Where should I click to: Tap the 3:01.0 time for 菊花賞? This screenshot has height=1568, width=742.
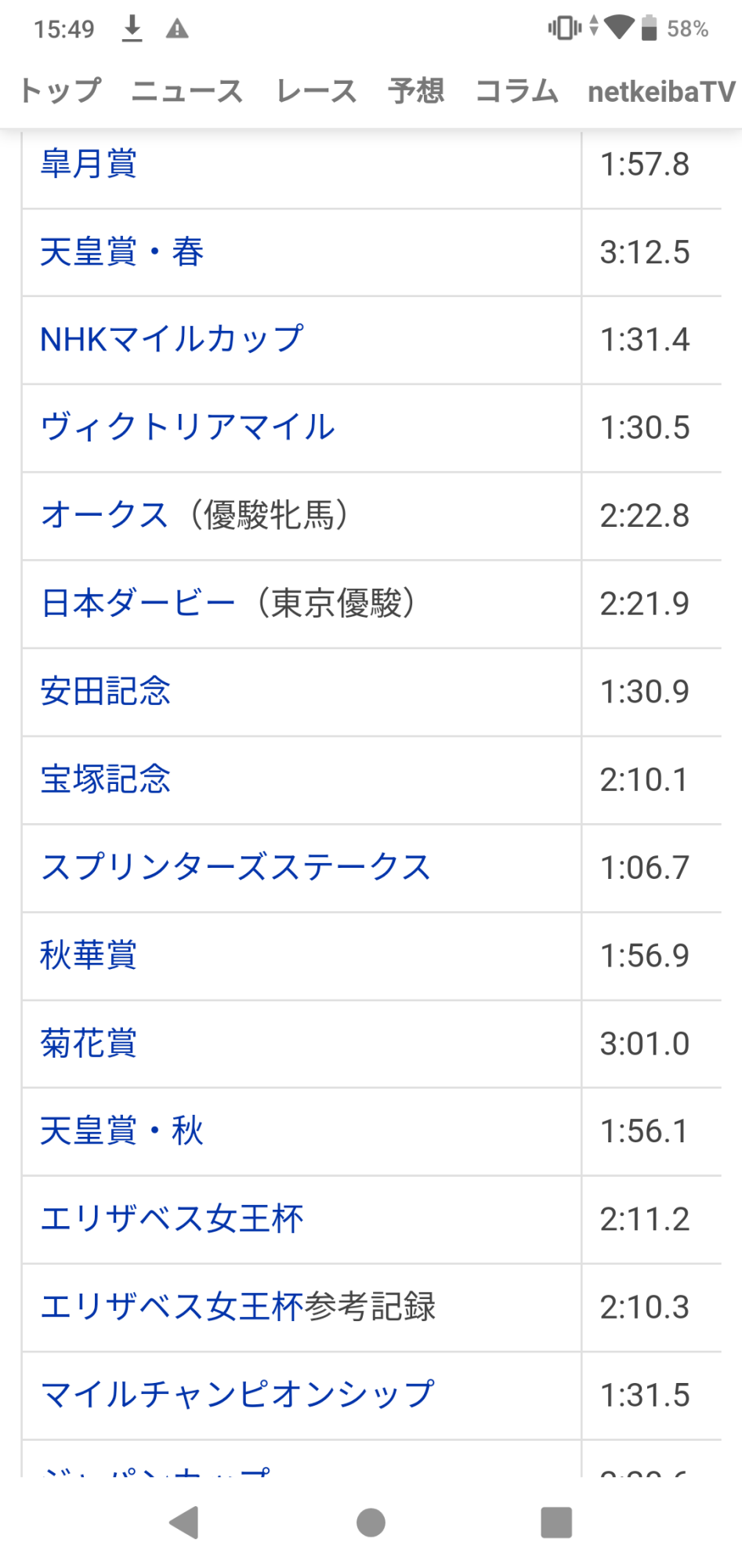tap(644, 1044)
